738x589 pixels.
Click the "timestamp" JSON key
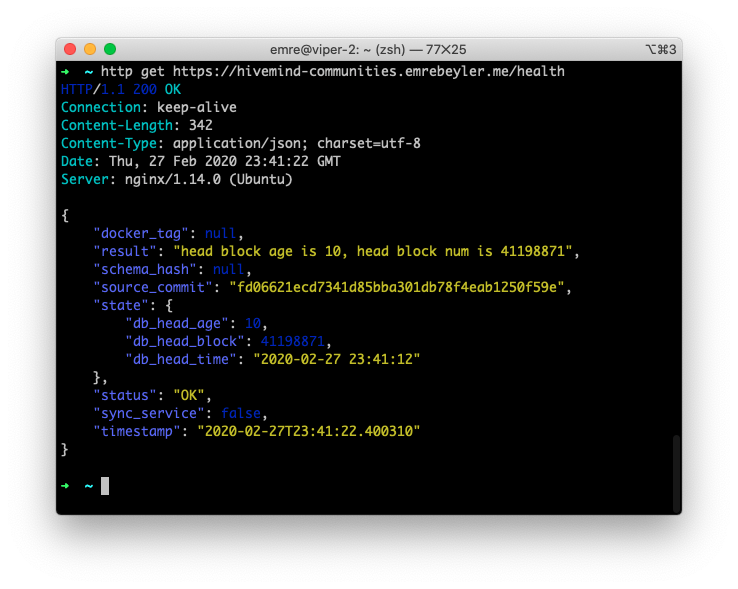click(136, 431)
